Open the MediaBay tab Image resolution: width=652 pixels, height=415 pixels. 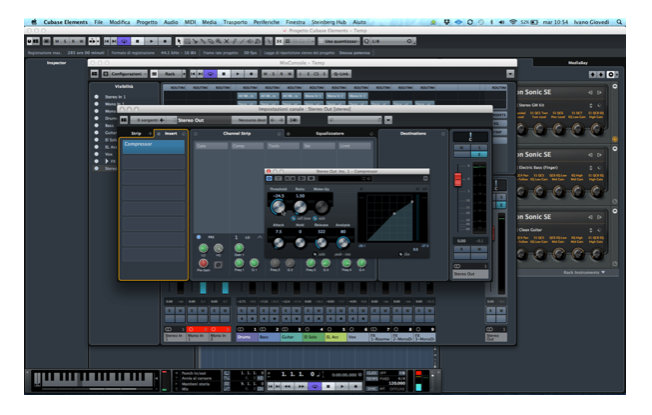click(578, 63)
